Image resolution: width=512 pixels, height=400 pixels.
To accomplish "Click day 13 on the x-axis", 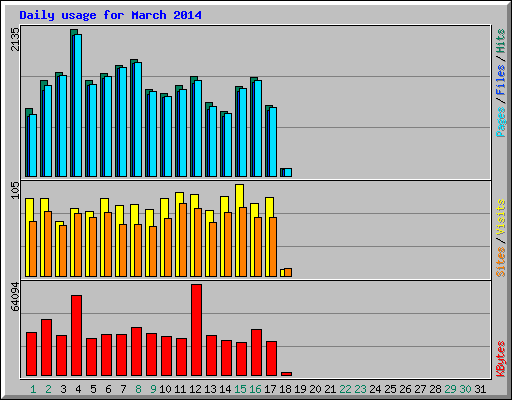I will 210,389.
